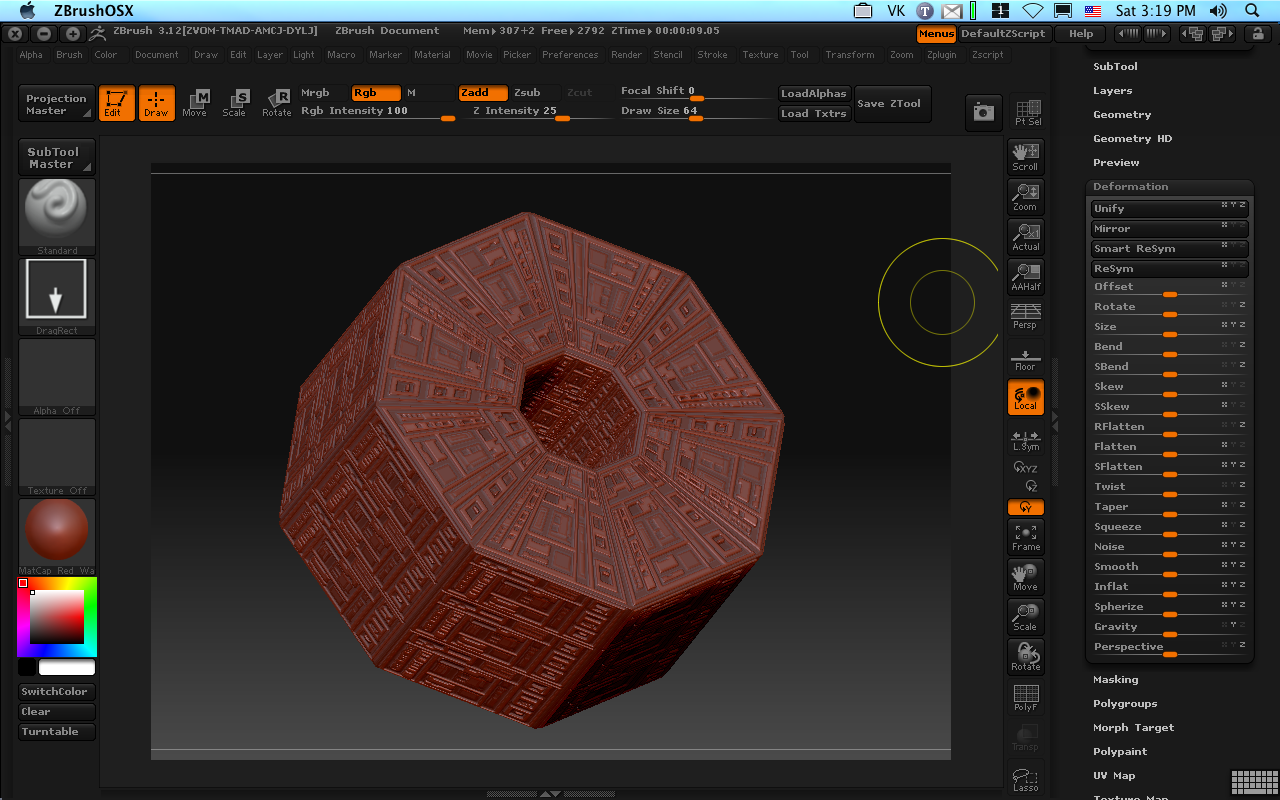Viewport: 1280px width, 800px height.
Task: Collapse the Deformation section header
Action: pyautogui.click(x=1130, y=187)
